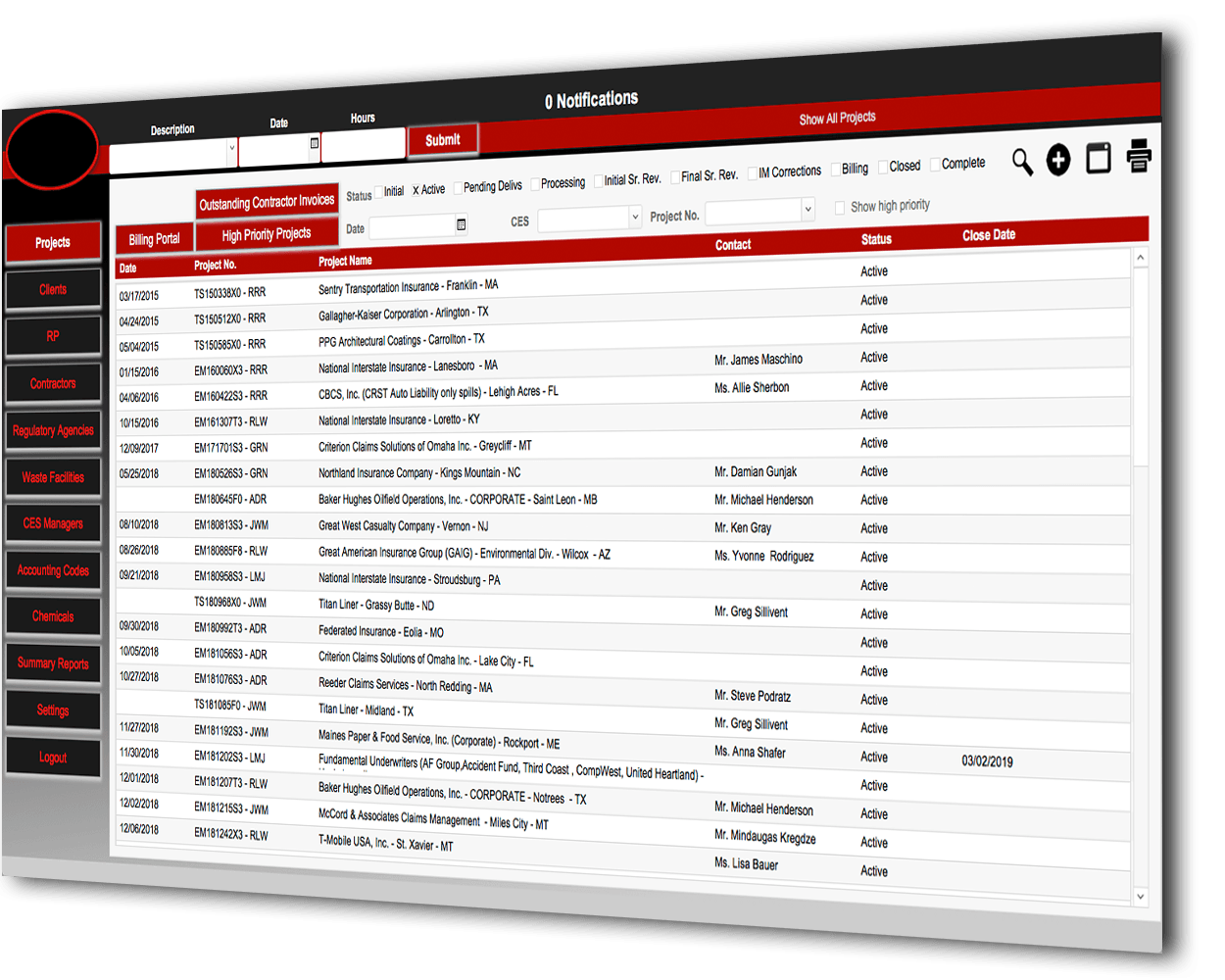Image resolution: width=1225 pixels, height=980 pixels.
Task: Open filter Date calendar icon
Action: click(x=461, y=224)
